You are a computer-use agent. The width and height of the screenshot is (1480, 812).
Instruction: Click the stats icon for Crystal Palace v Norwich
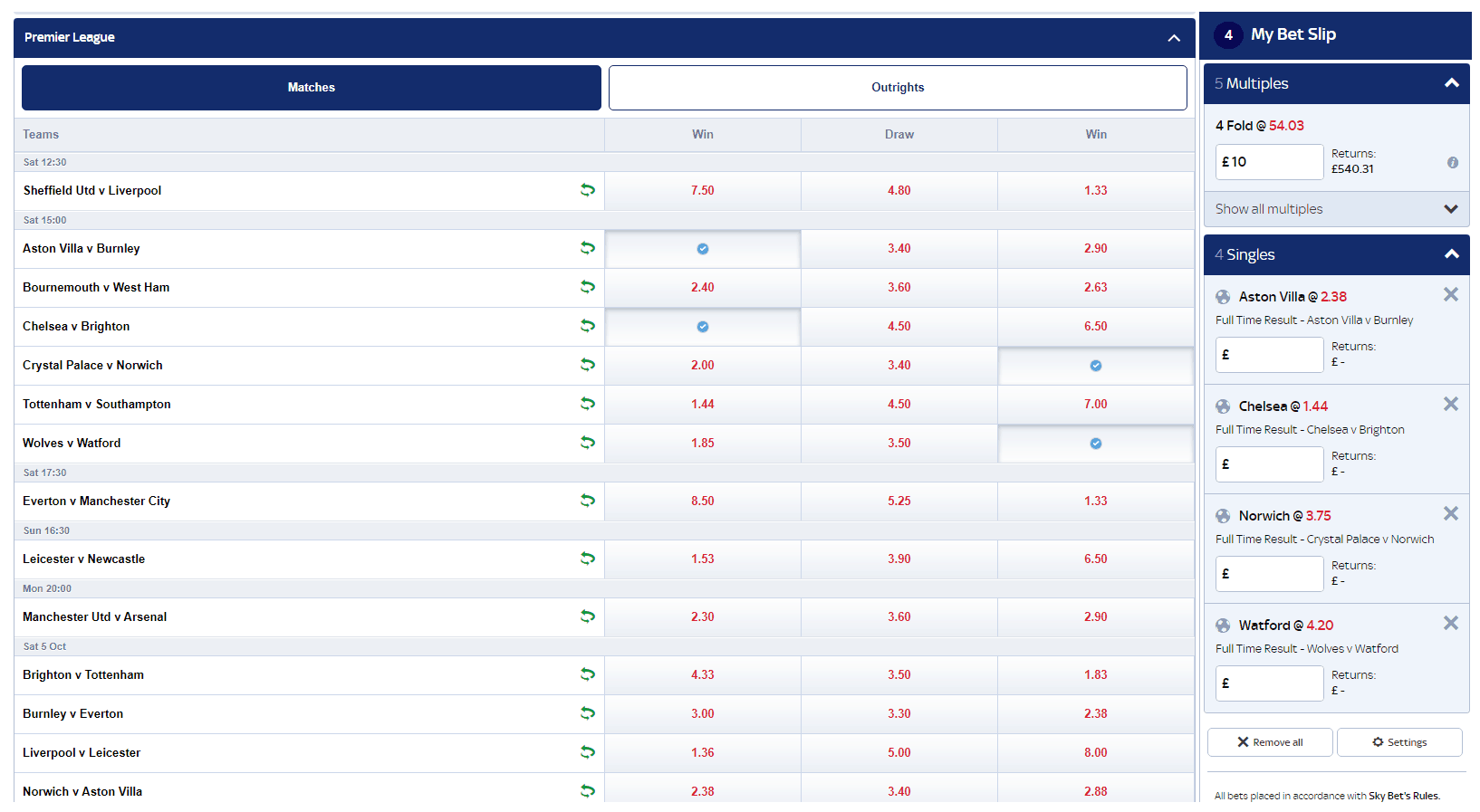[x=588, y=365]
